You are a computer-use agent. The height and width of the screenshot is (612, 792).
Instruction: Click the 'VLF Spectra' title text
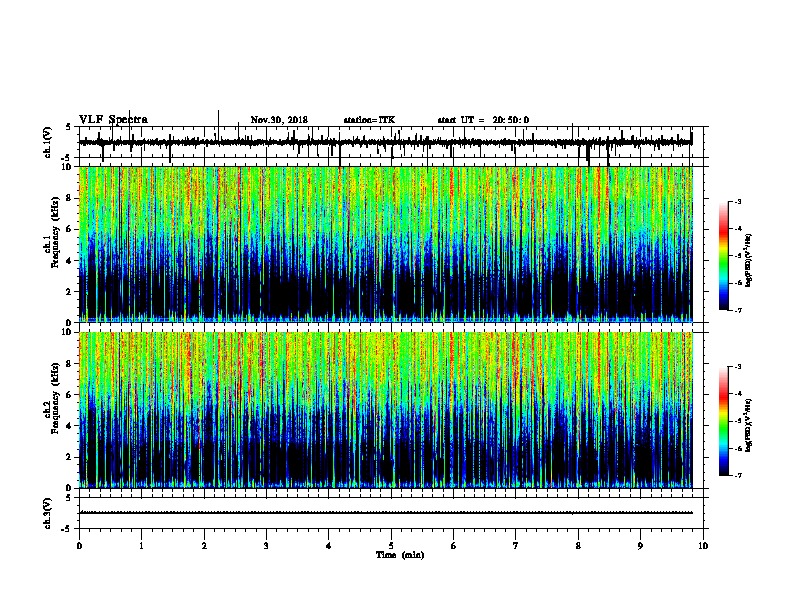[113, 120]
